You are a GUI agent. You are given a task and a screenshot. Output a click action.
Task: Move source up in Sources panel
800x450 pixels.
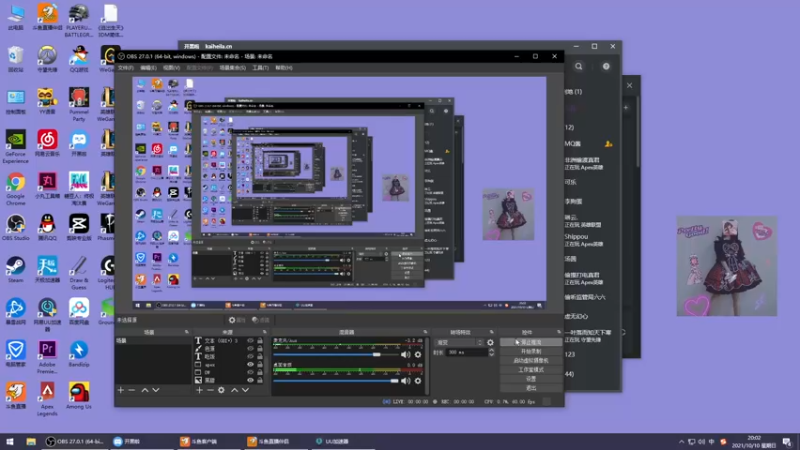point(235,390)
